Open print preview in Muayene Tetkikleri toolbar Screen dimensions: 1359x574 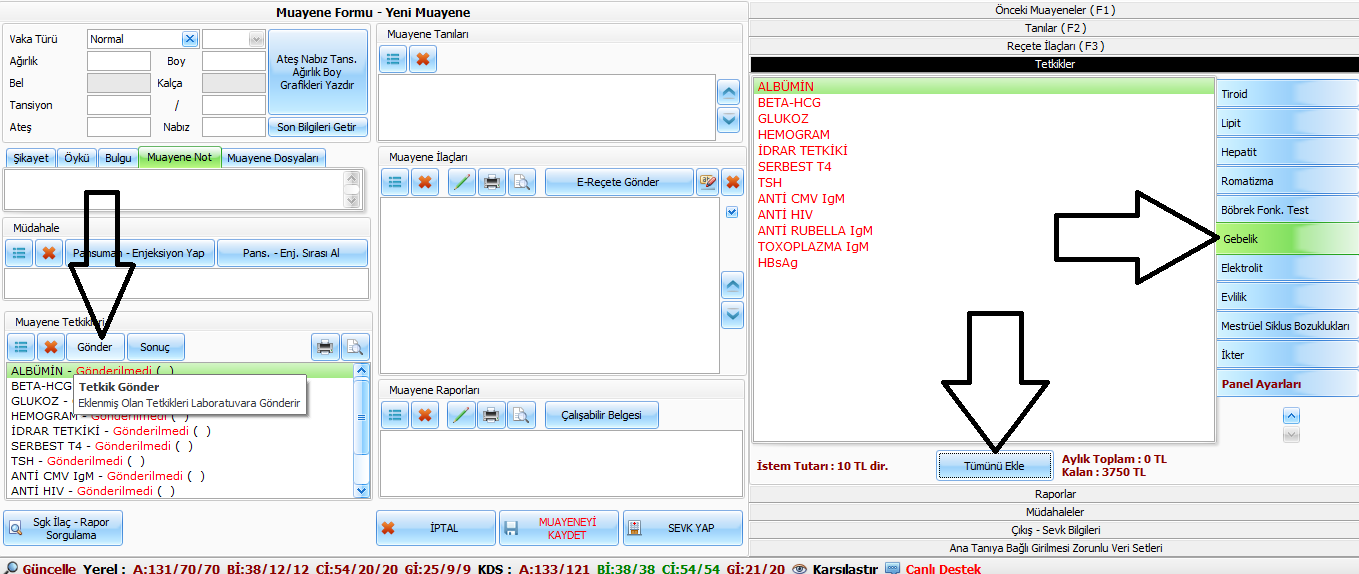[354, 347]
